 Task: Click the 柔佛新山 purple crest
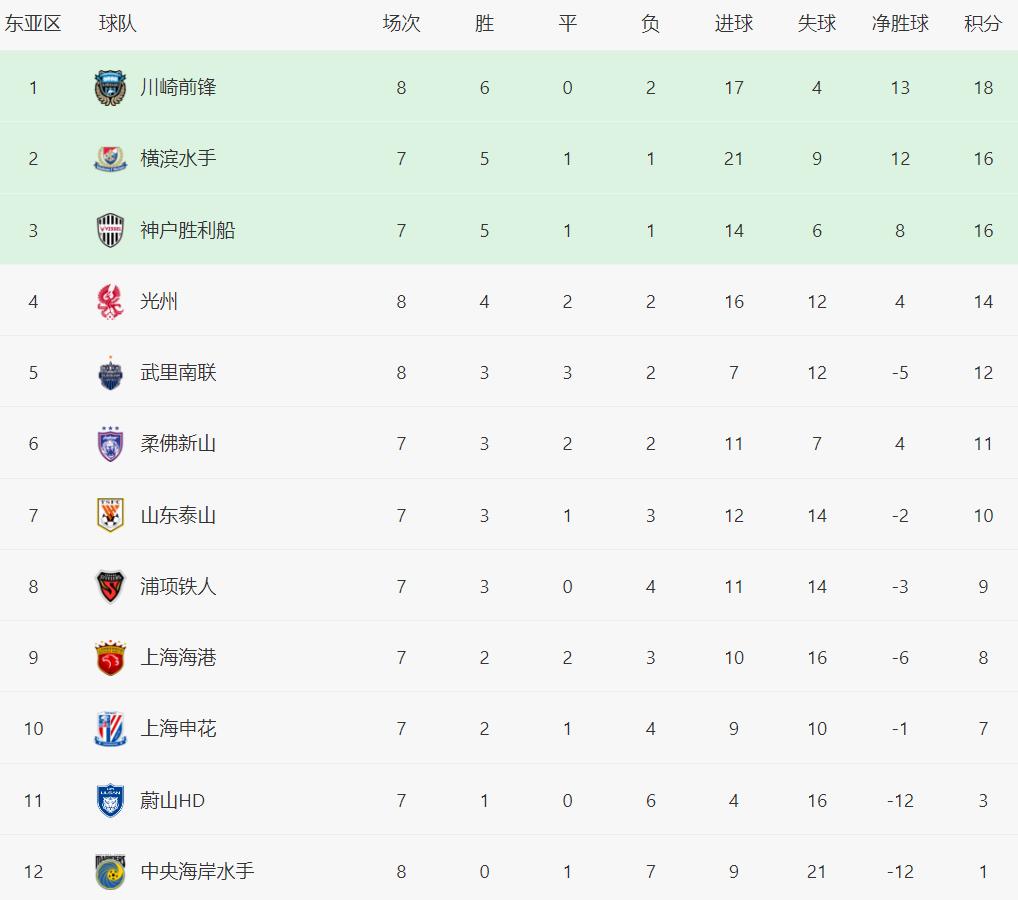pyautogui.click(x=110, y=444)
